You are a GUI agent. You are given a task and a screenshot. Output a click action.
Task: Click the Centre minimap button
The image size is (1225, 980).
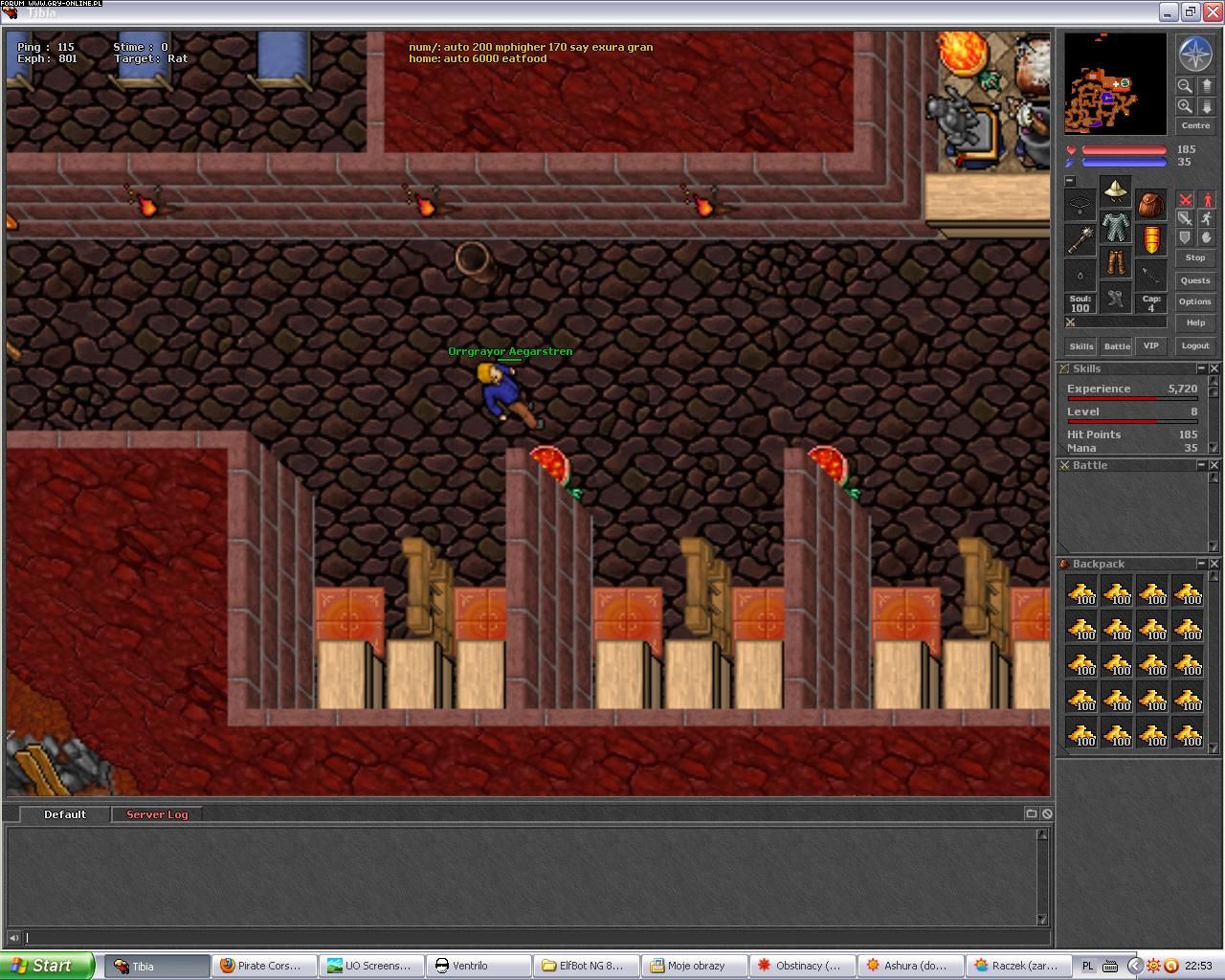[x=1195, y=126]
